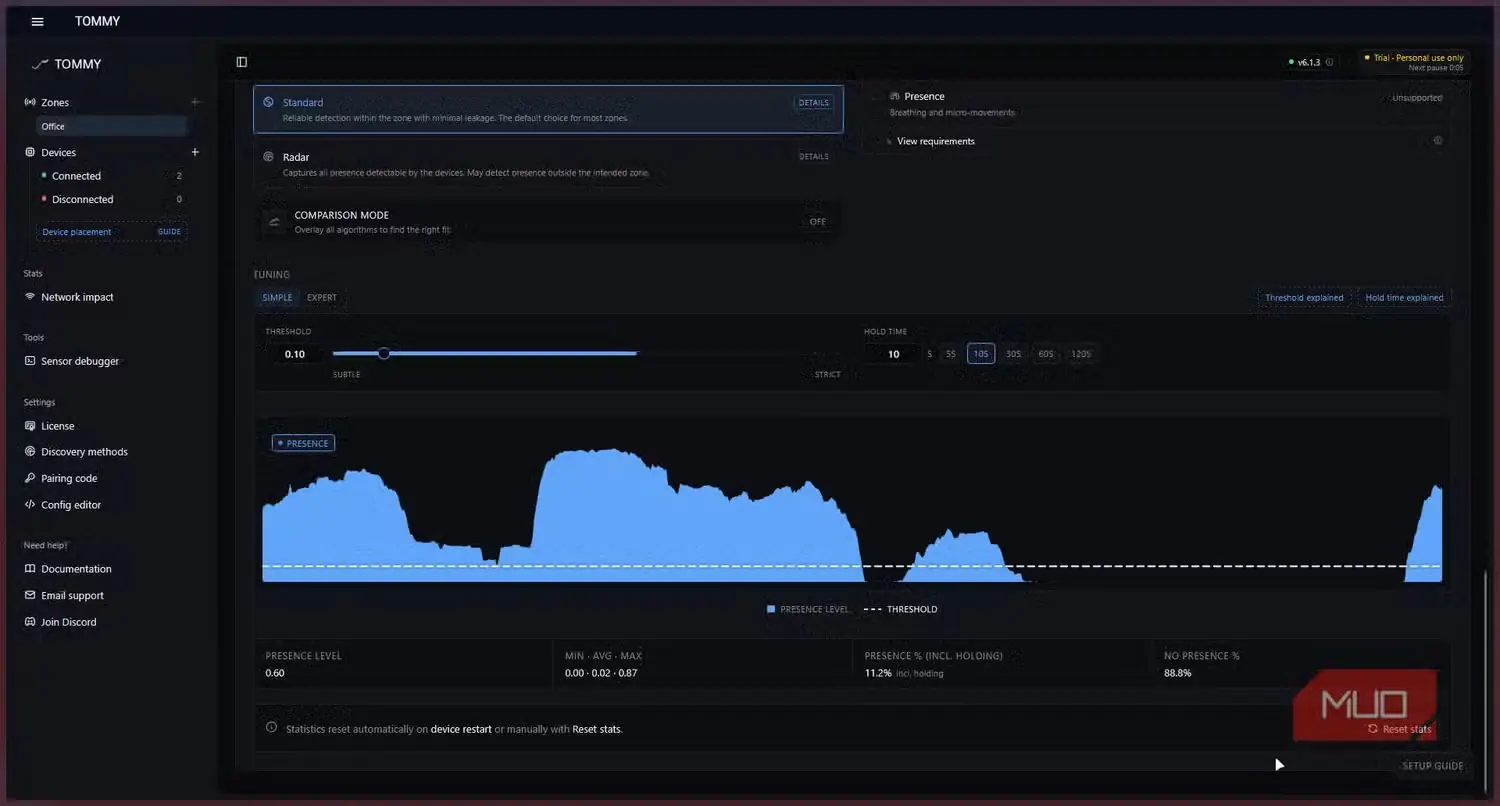Viewport: 1500px width, 806px height.
Task: Click the threshold slider handle
Action: coord(384,353)
